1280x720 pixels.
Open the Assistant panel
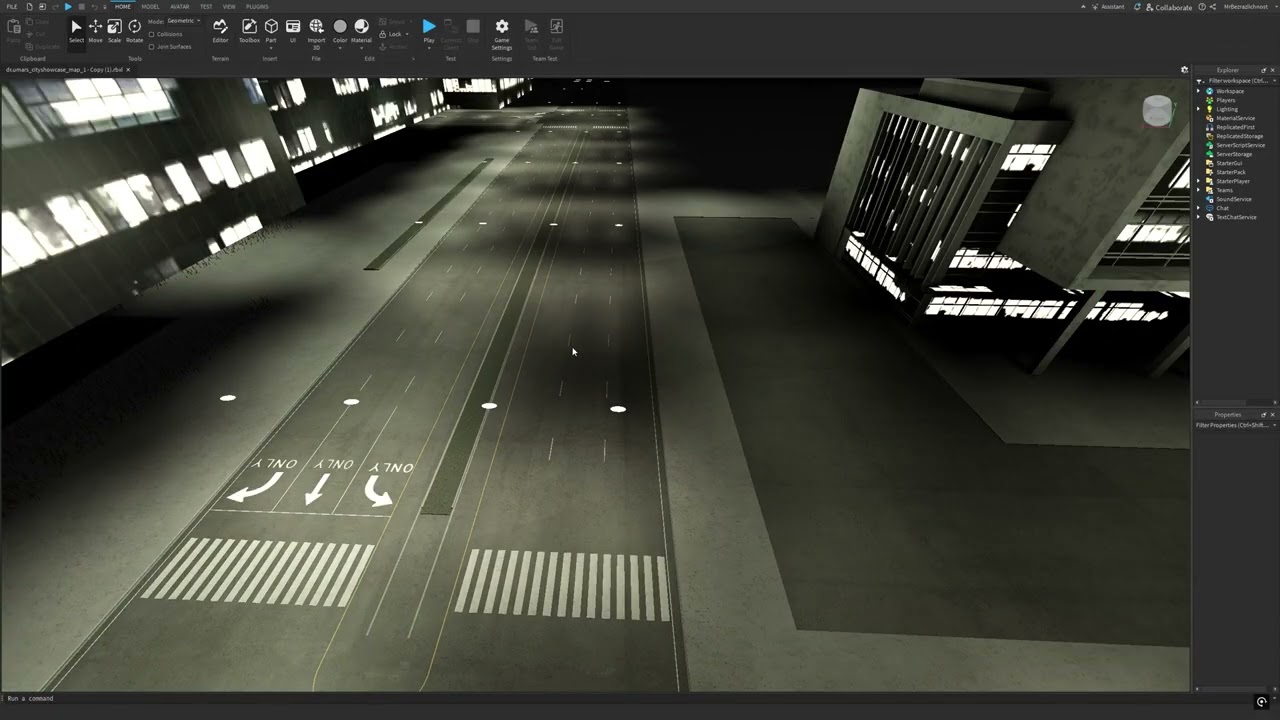tap(1108, 7)
